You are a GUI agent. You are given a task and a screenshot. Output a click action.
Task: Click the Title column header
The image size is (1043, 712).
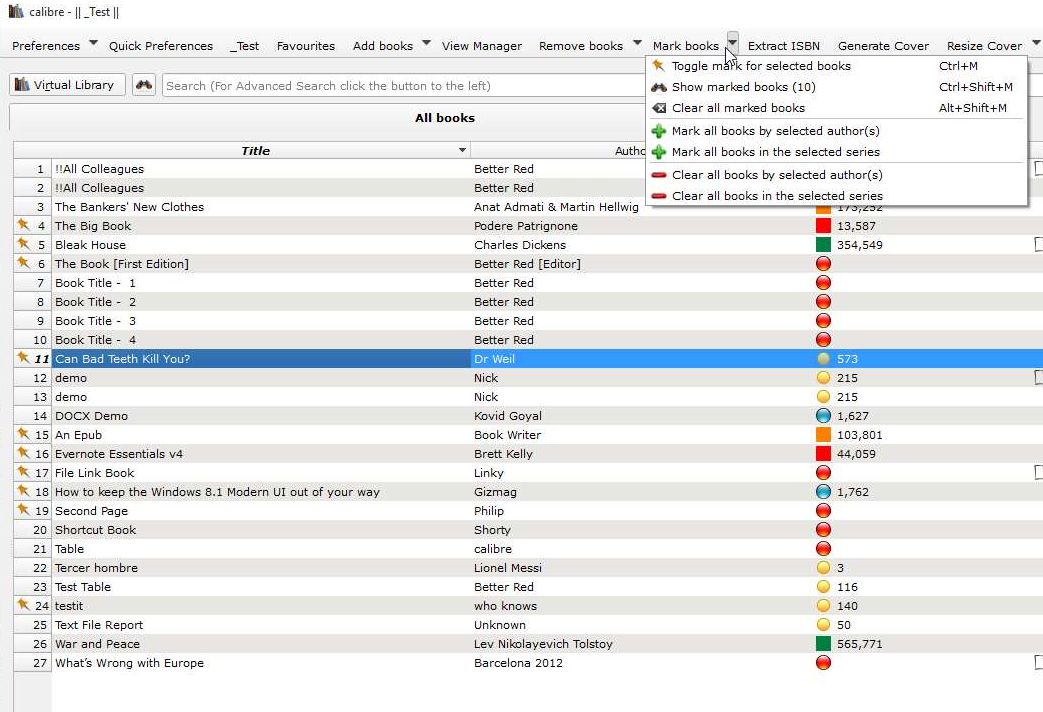coord(255,150)
